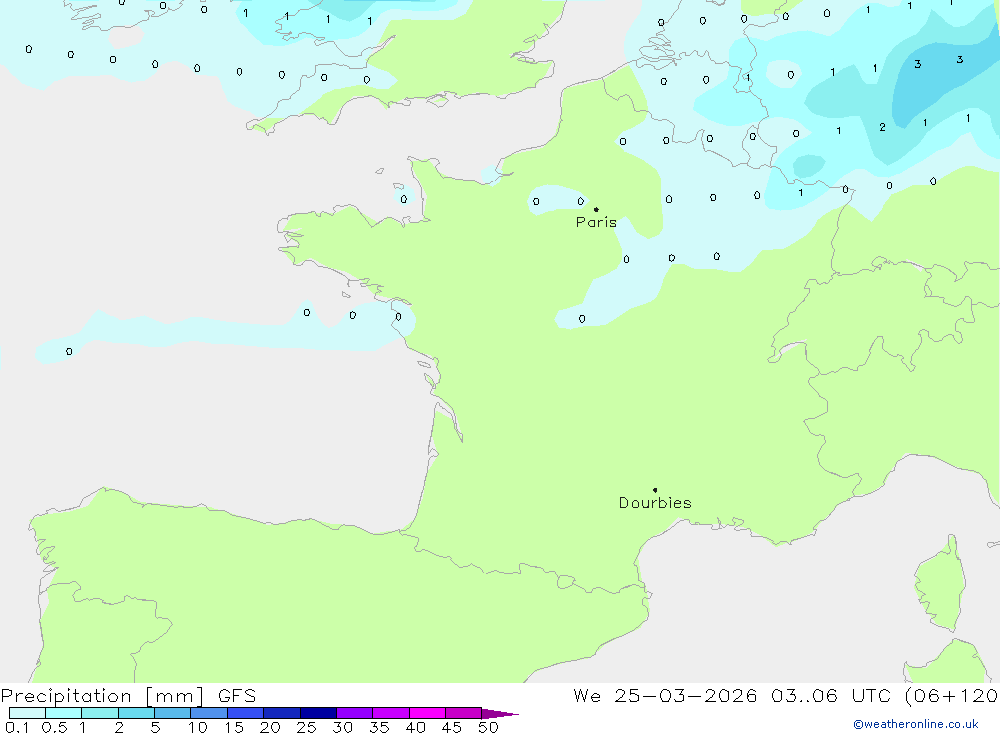1000x733 pixels.
Task: Pick the 0.5–1 mm legend swatch
Action: [64, 713]
